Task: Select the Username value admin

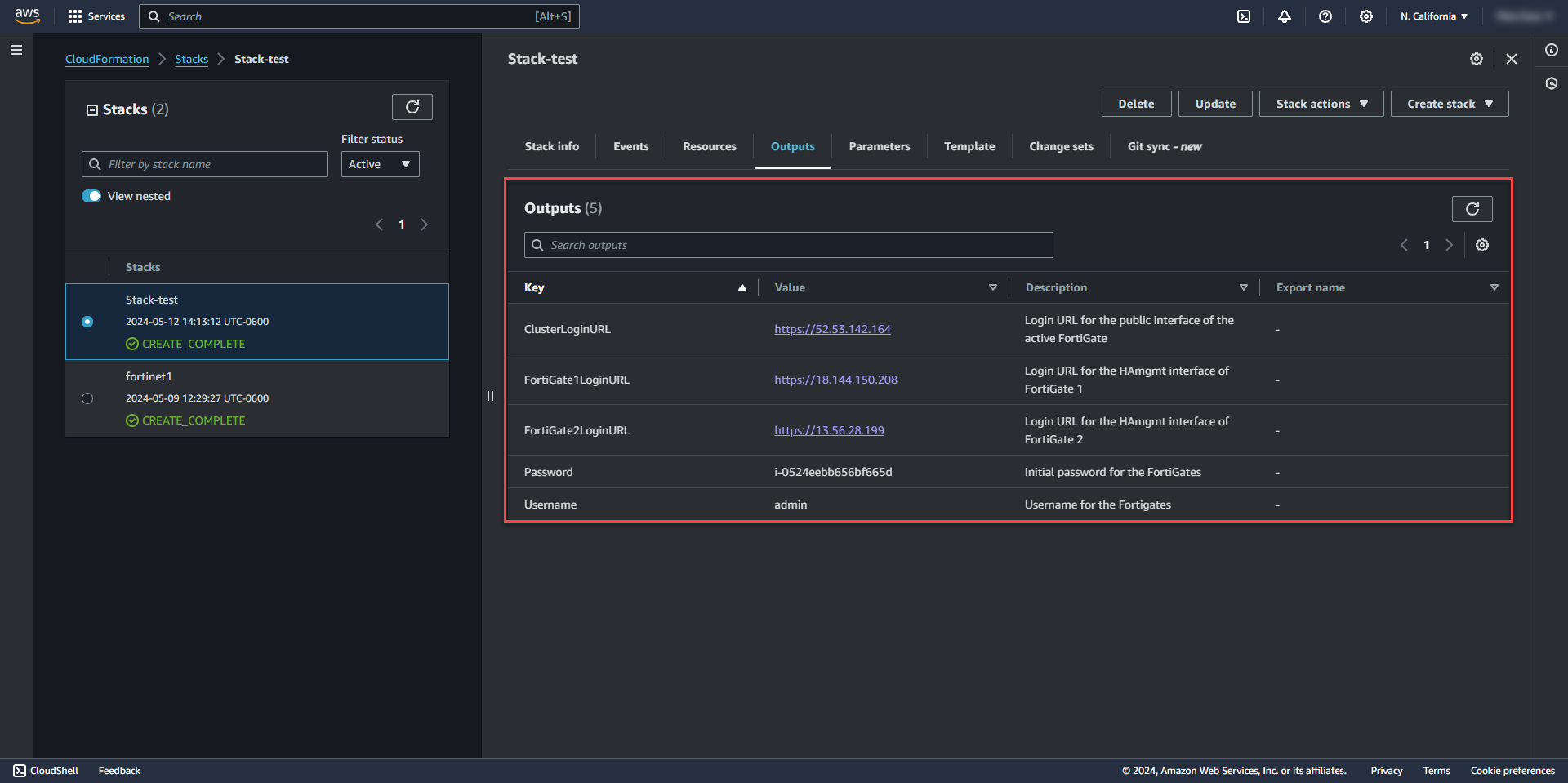Action: pyautogui.click(x=791, y=505)
